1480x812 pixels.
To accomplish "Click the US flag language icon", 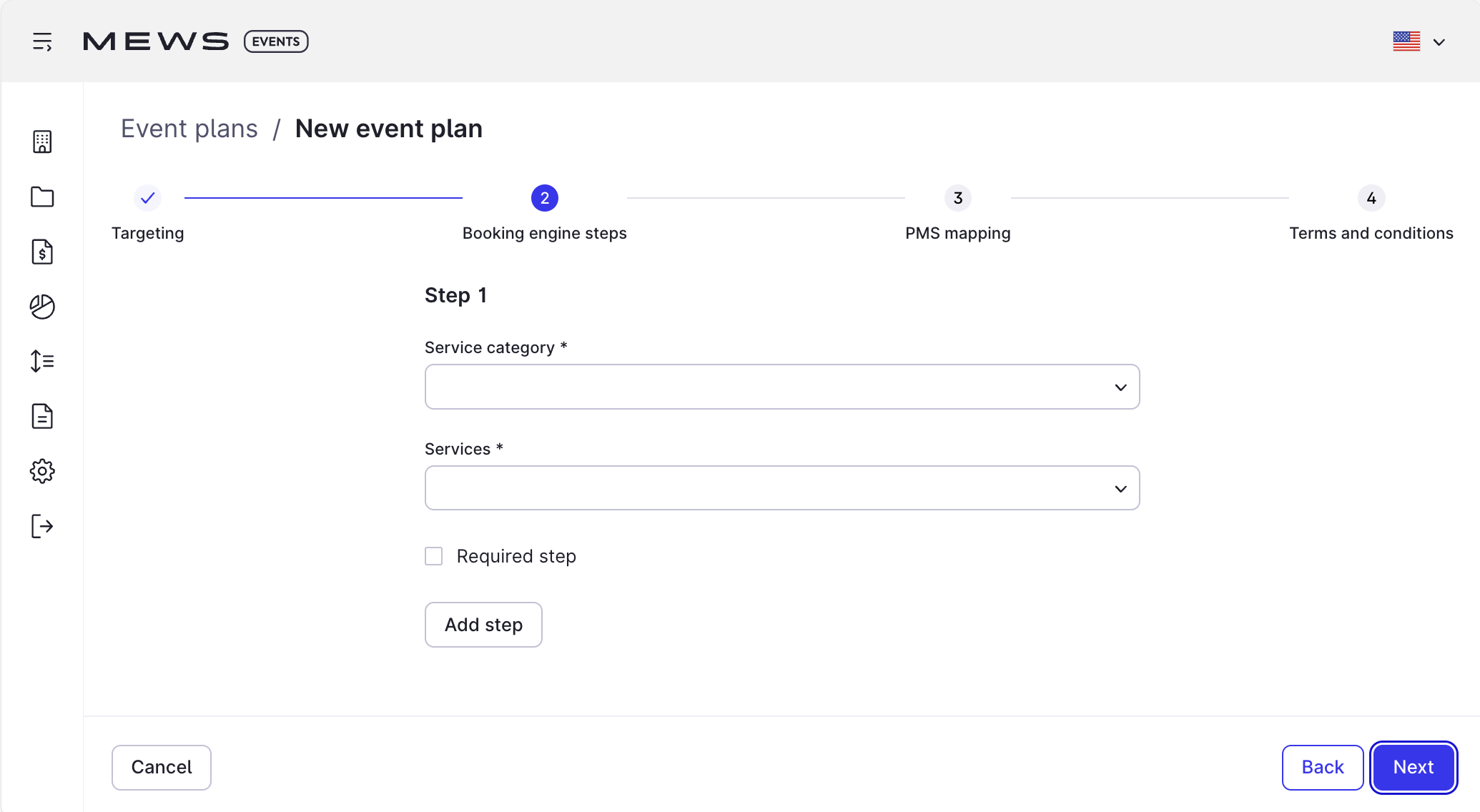I will pyautogui.click(x=1406, y=41).
